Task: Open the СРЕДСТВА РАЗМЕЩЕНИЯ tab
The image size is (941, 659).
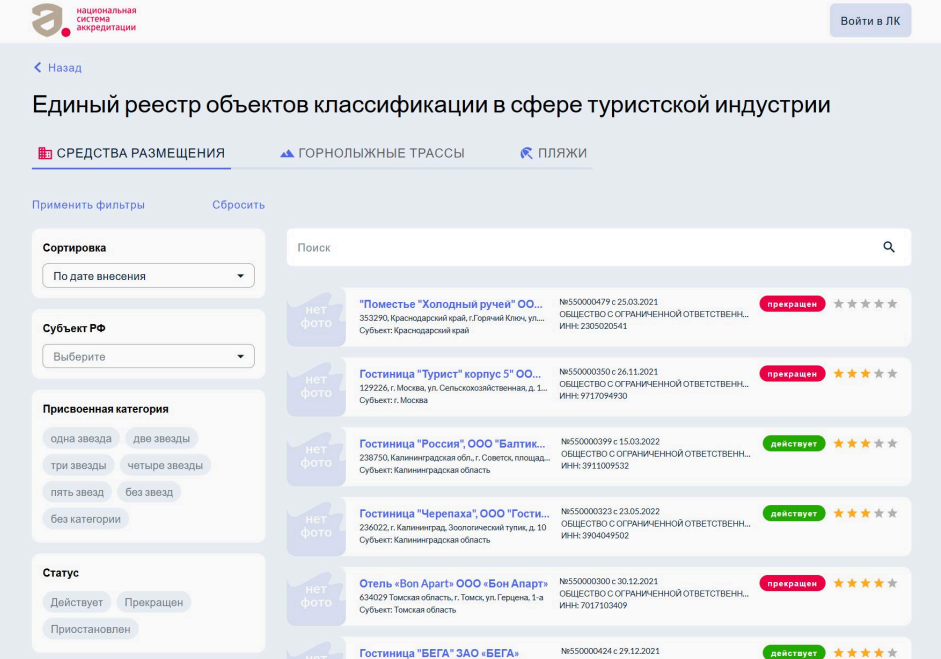Action: [x=131, y=153]
